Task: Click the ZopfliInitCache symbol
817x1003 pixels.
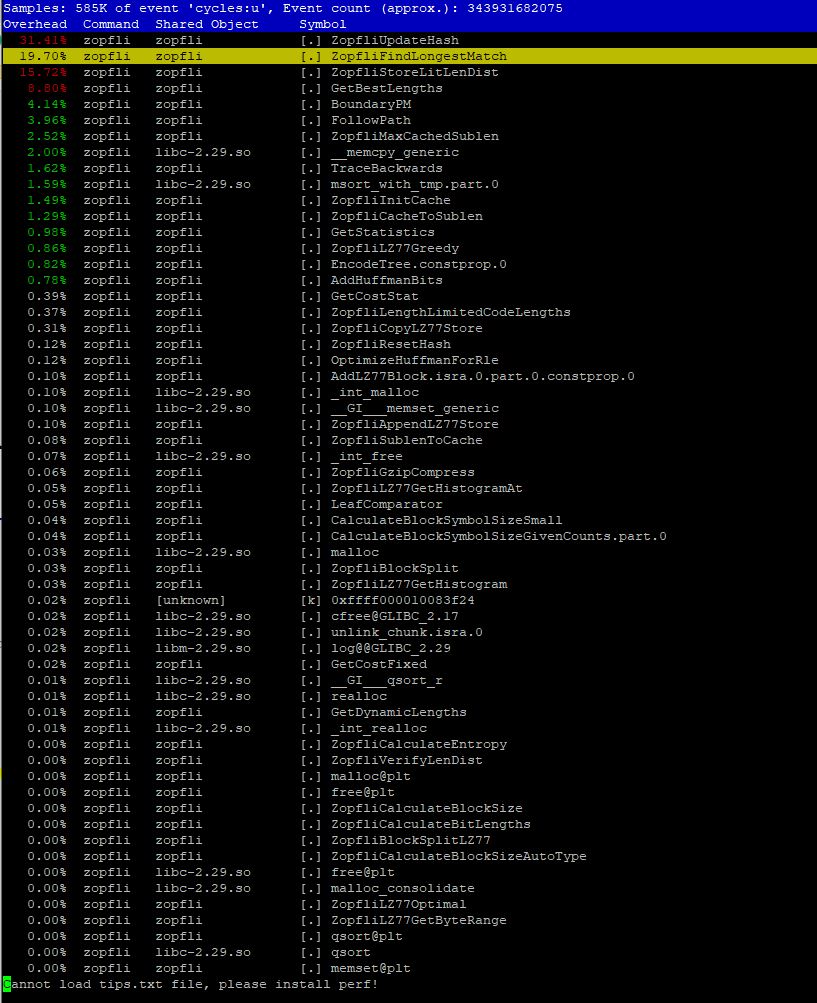Action: [390, 200]
